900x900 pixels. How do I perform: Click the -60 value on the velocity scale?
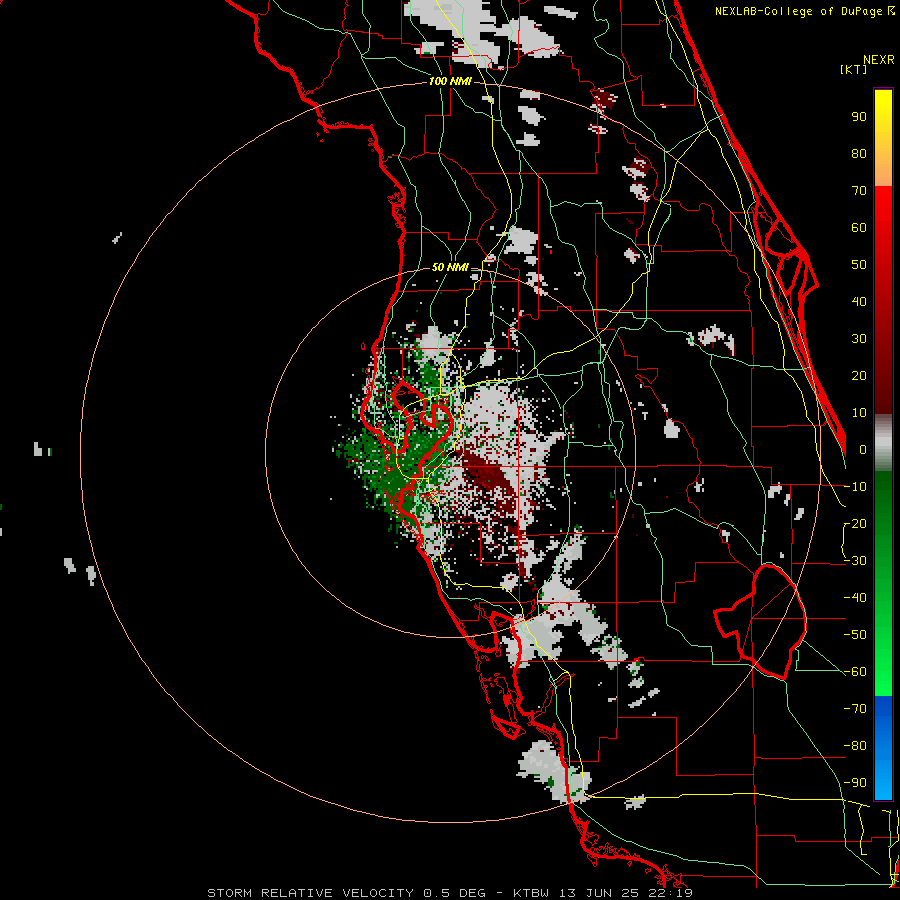(x=855, y=672)
